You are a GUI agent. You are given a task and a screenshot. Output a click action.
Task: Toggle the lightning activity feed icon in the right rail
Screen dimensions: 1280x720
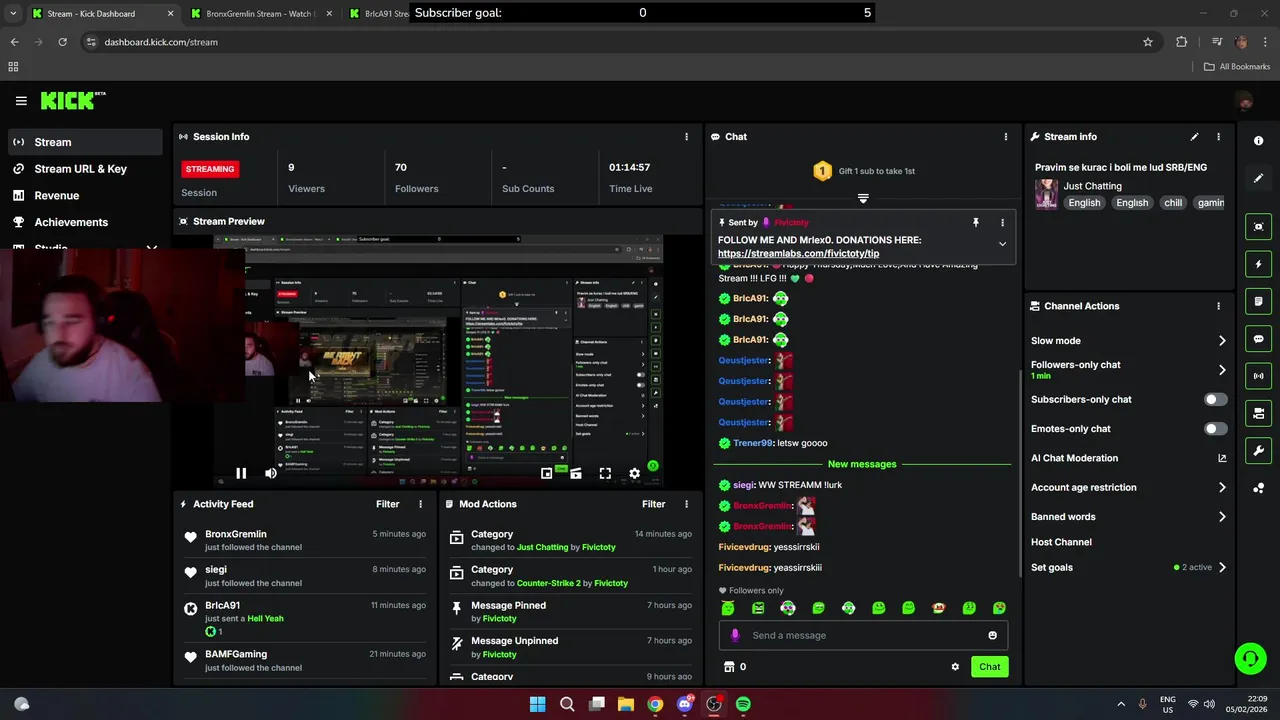click(x=1259, y=264)
